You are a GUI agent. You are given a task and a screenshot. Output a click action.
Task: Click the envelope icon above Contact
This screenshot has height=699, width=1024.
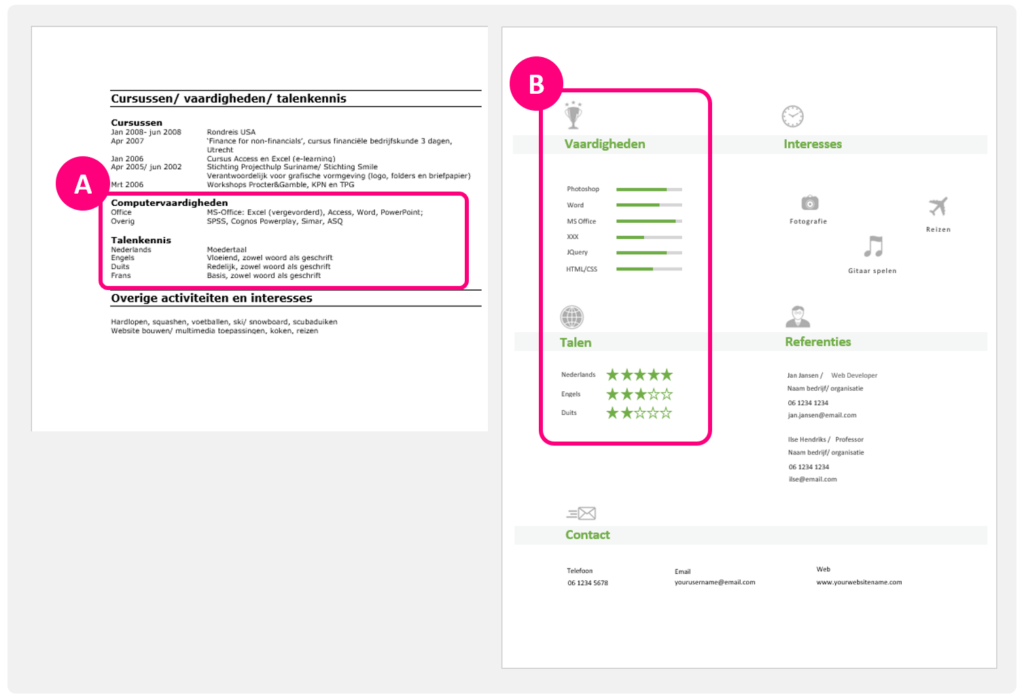581,513
